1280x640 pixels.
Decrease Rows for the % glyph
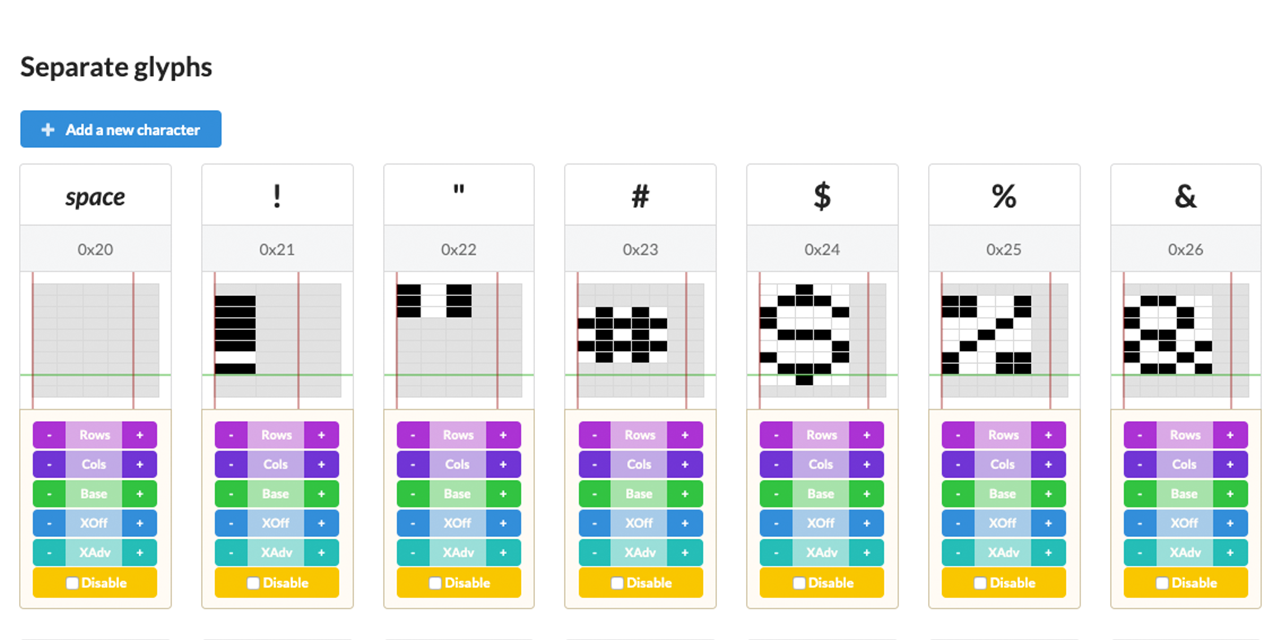coord(958,435)
